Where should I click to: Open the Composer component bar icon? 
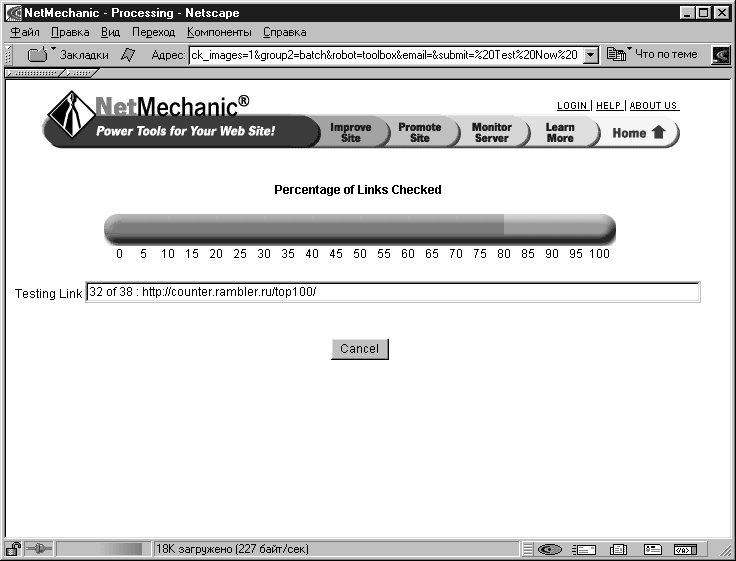685,549
